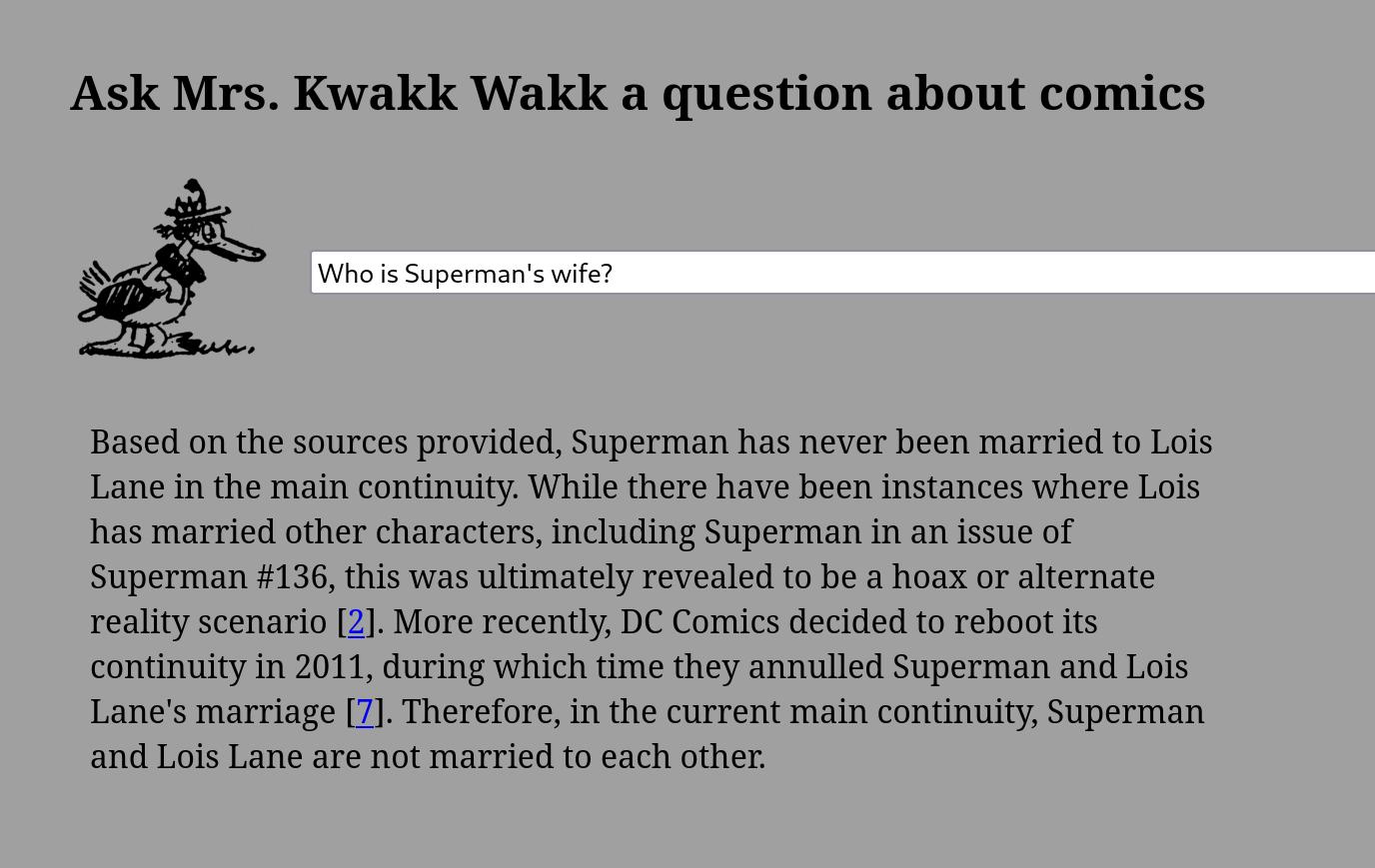The height and width of the screenshot is (868, 1375).
Task: Click the Mrs. Kwakk Wakk duck illustration
Action: pyautogui.click(x=172, y=270)
